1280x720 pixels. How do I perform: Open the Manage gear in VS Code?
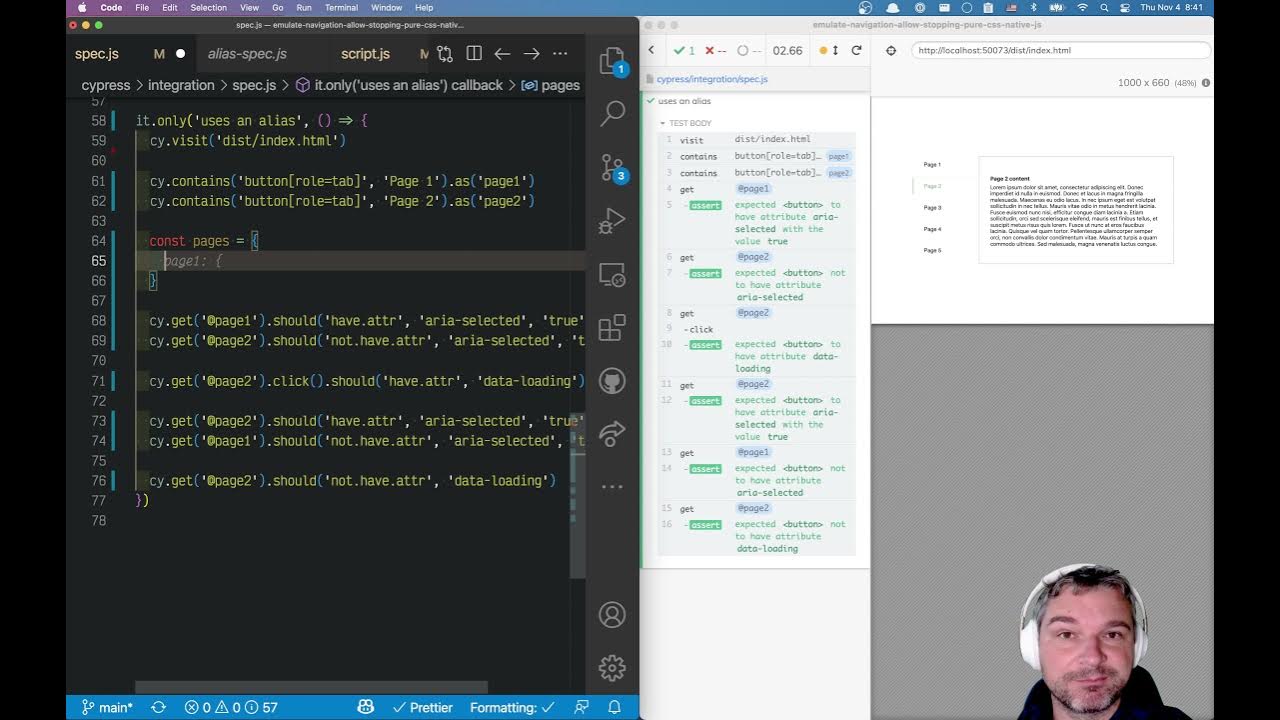tap(612, 667)
